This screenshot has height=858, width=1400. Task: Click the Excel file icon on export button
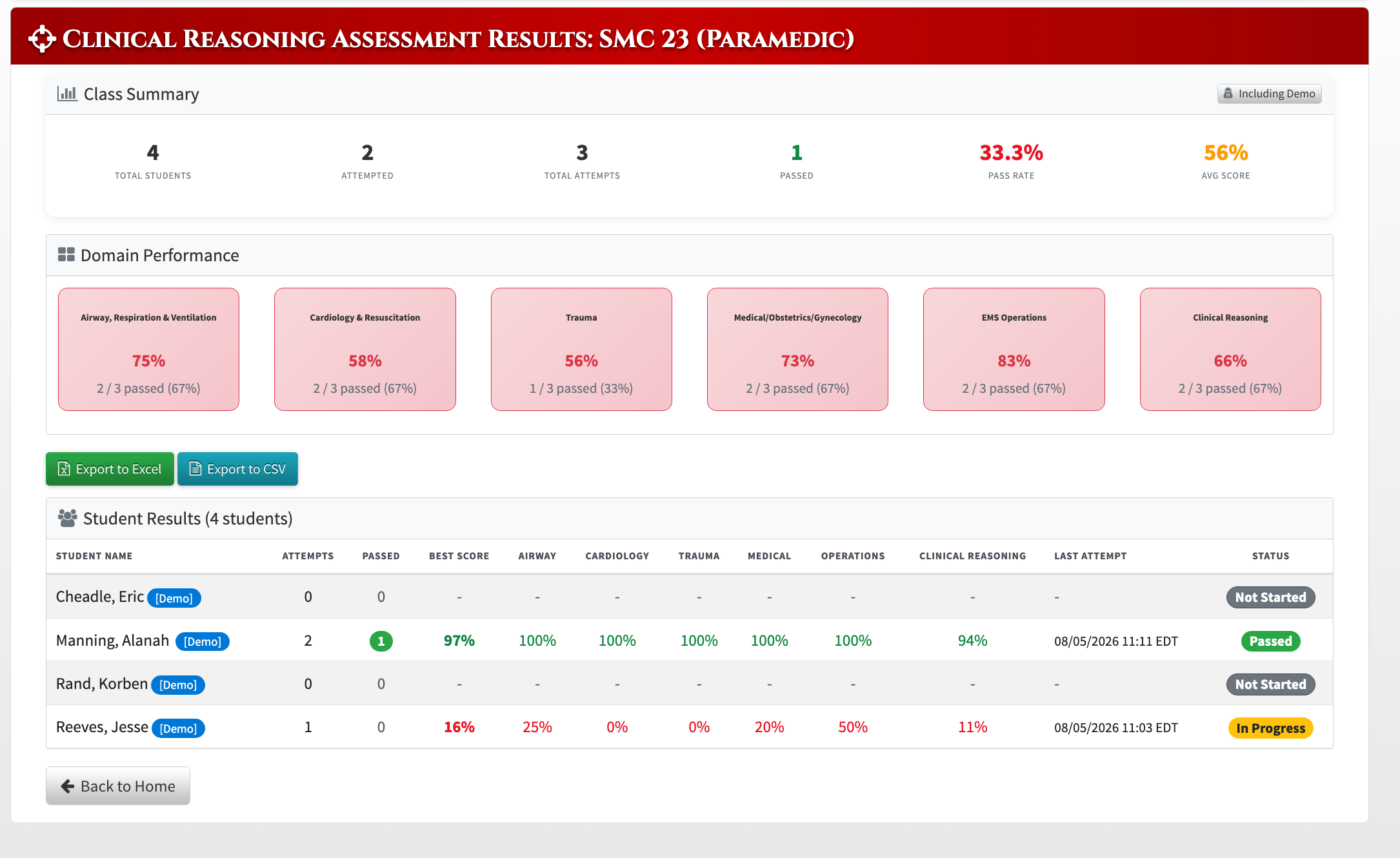coord(64,469)
